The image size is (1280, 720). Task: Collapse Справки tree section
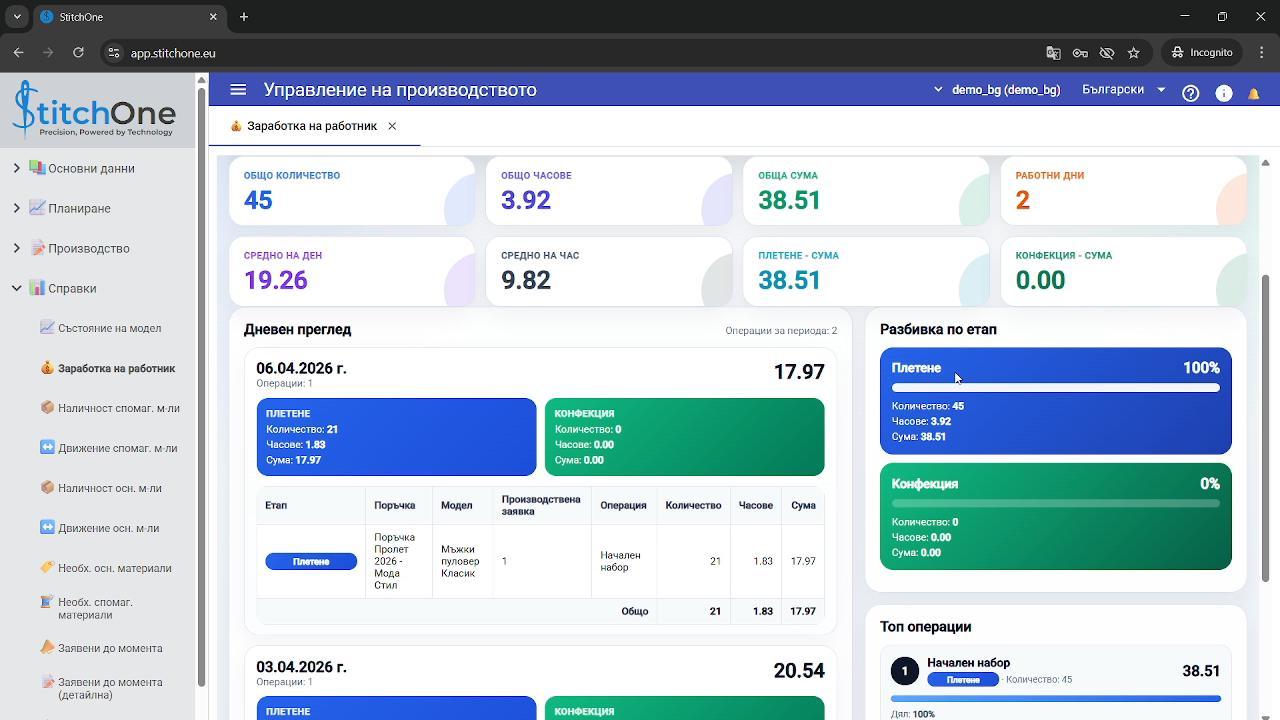pos(16,288)
